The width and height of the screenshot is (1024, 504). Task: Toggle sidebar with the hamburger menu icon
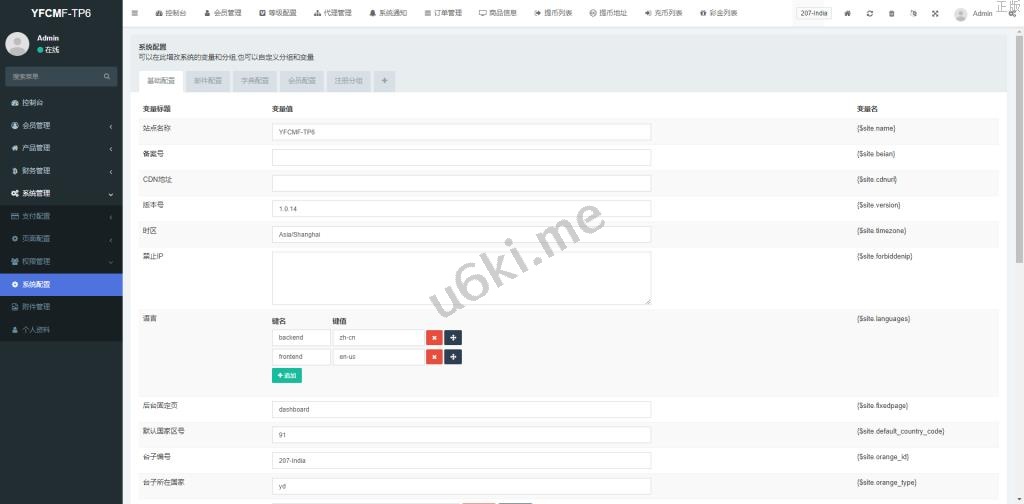pyautogui.click(x=135, y=13)
